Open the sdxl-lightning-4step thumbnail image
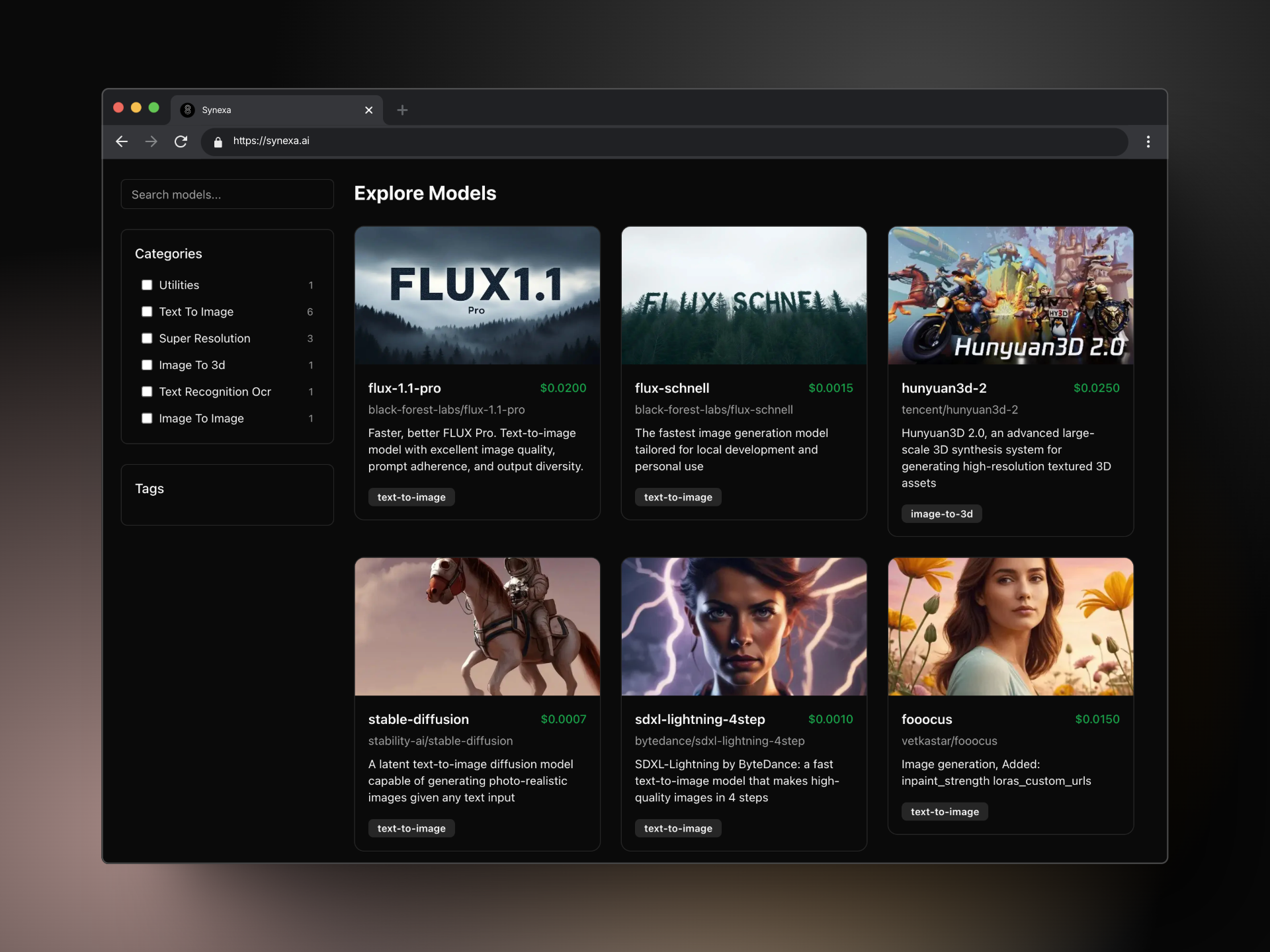This screenshot has width=1270, height=952. click(x=743, y=626)
